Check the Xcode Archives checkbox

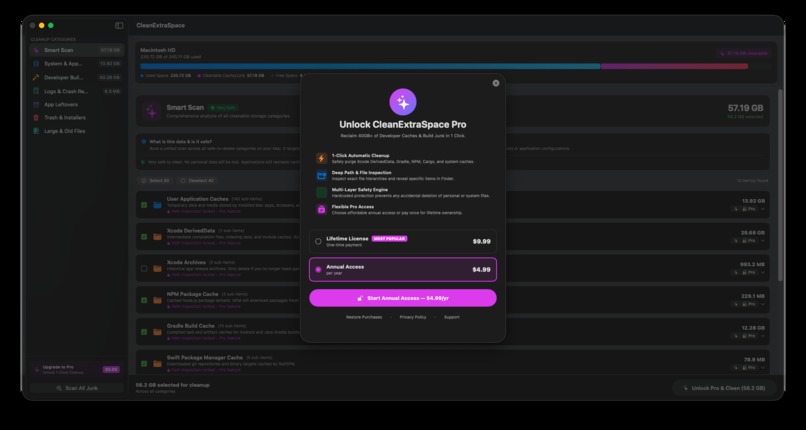144,268
